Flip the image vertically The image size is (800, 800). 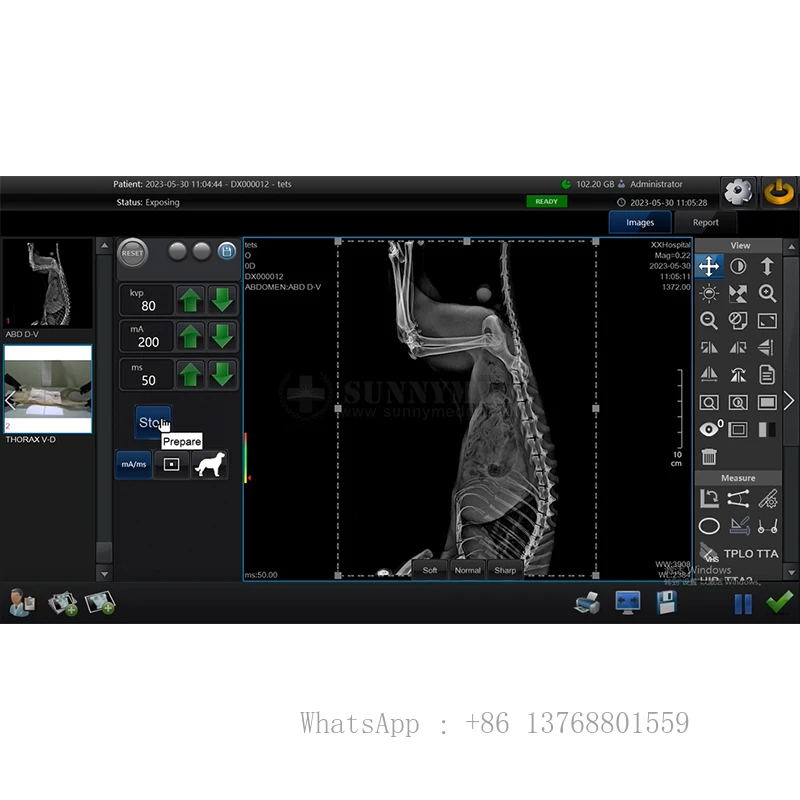[767, 347]
